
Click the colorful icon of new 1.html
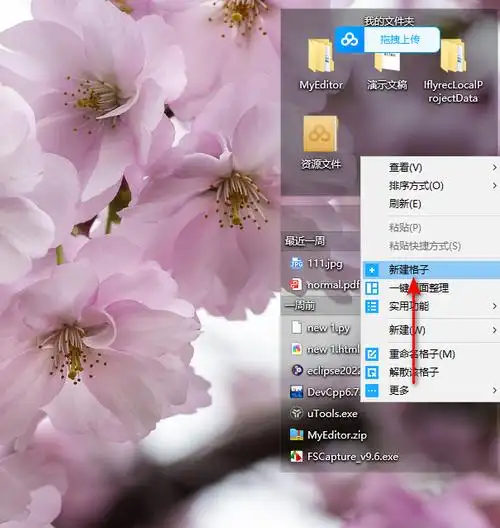point(296,349)
